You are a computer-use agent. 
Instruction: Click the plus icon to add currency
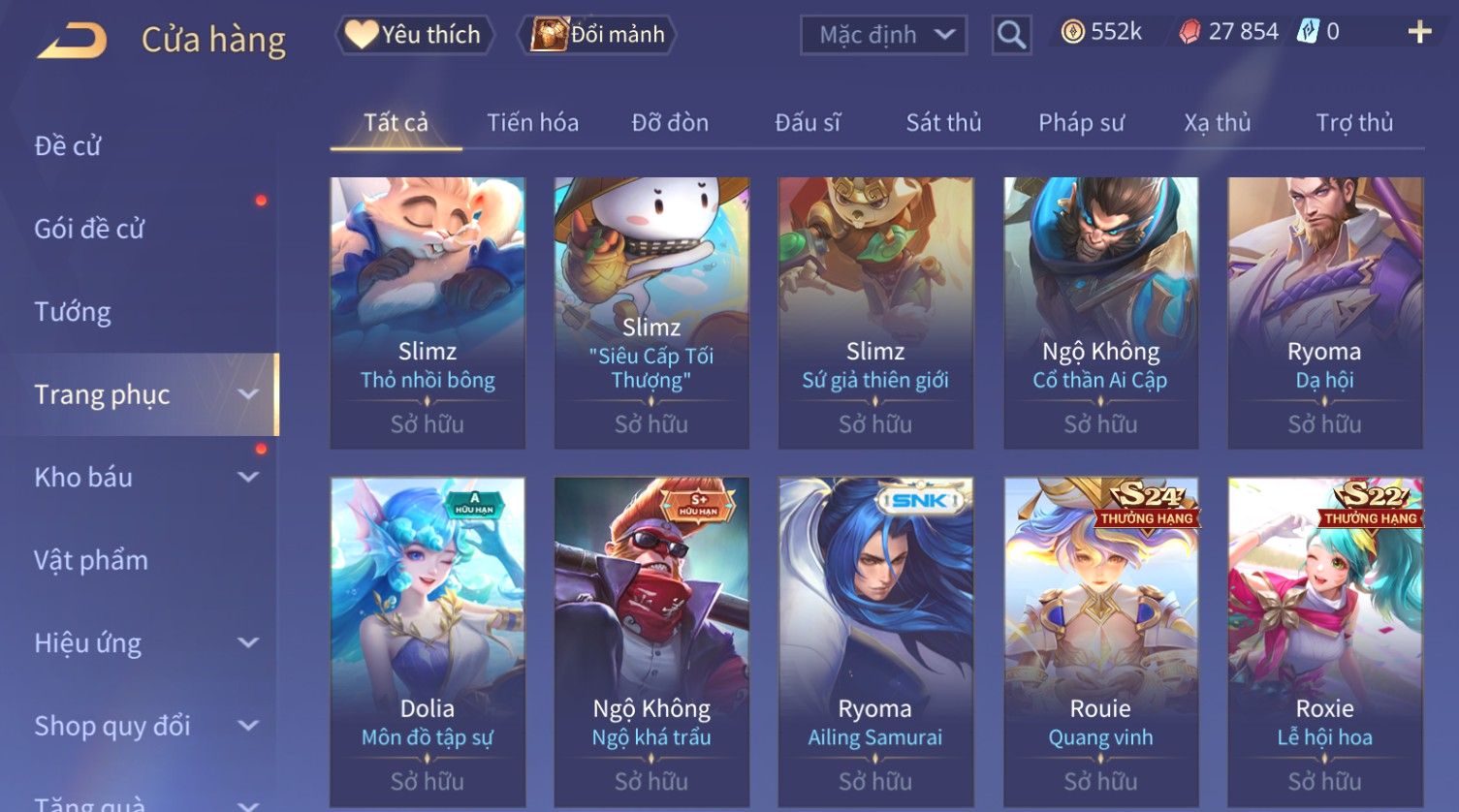pyautogui.click(x=1419, y=33)
